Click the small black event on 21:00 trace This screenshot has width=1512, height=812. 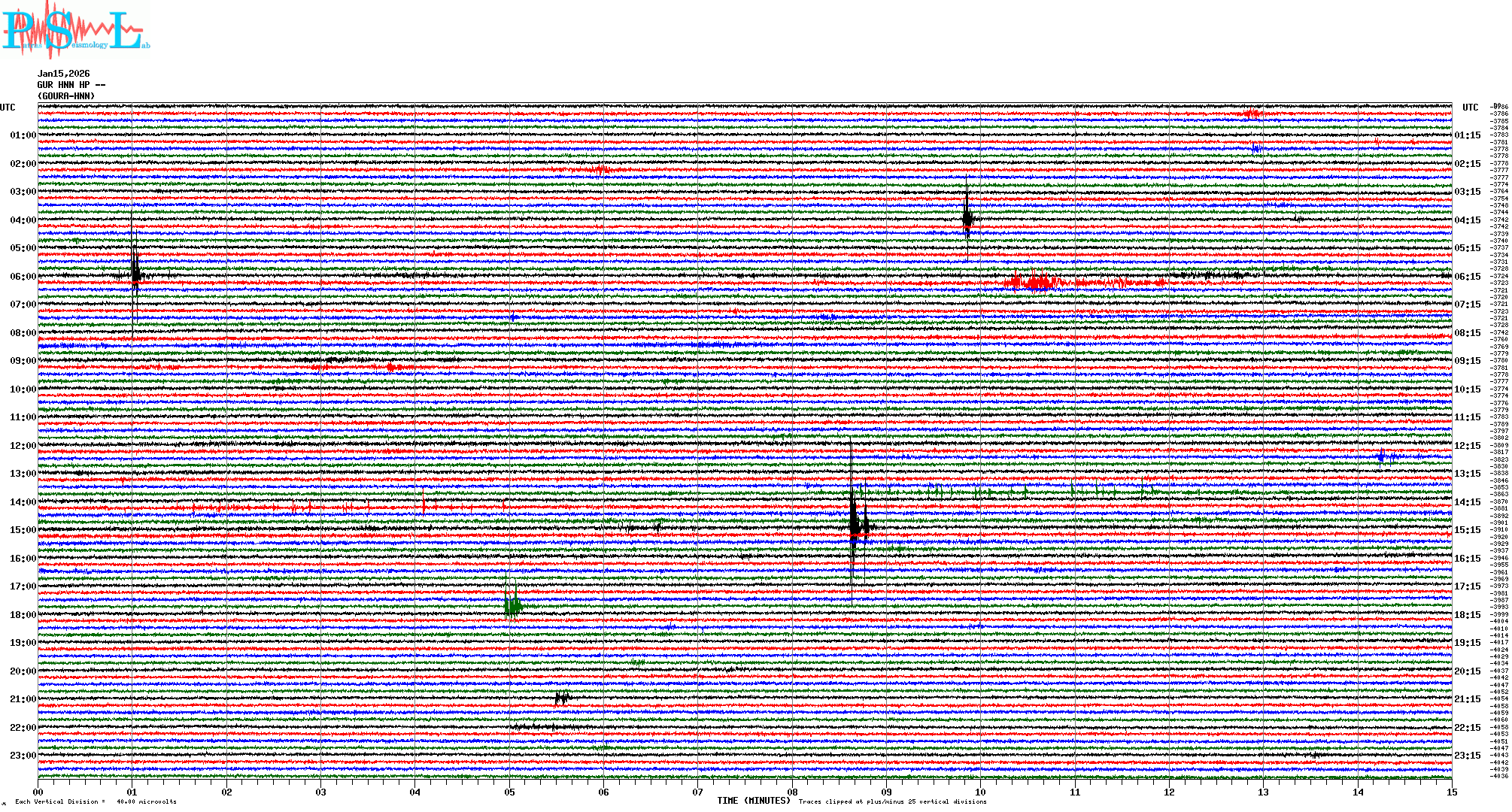click(562, 698)
